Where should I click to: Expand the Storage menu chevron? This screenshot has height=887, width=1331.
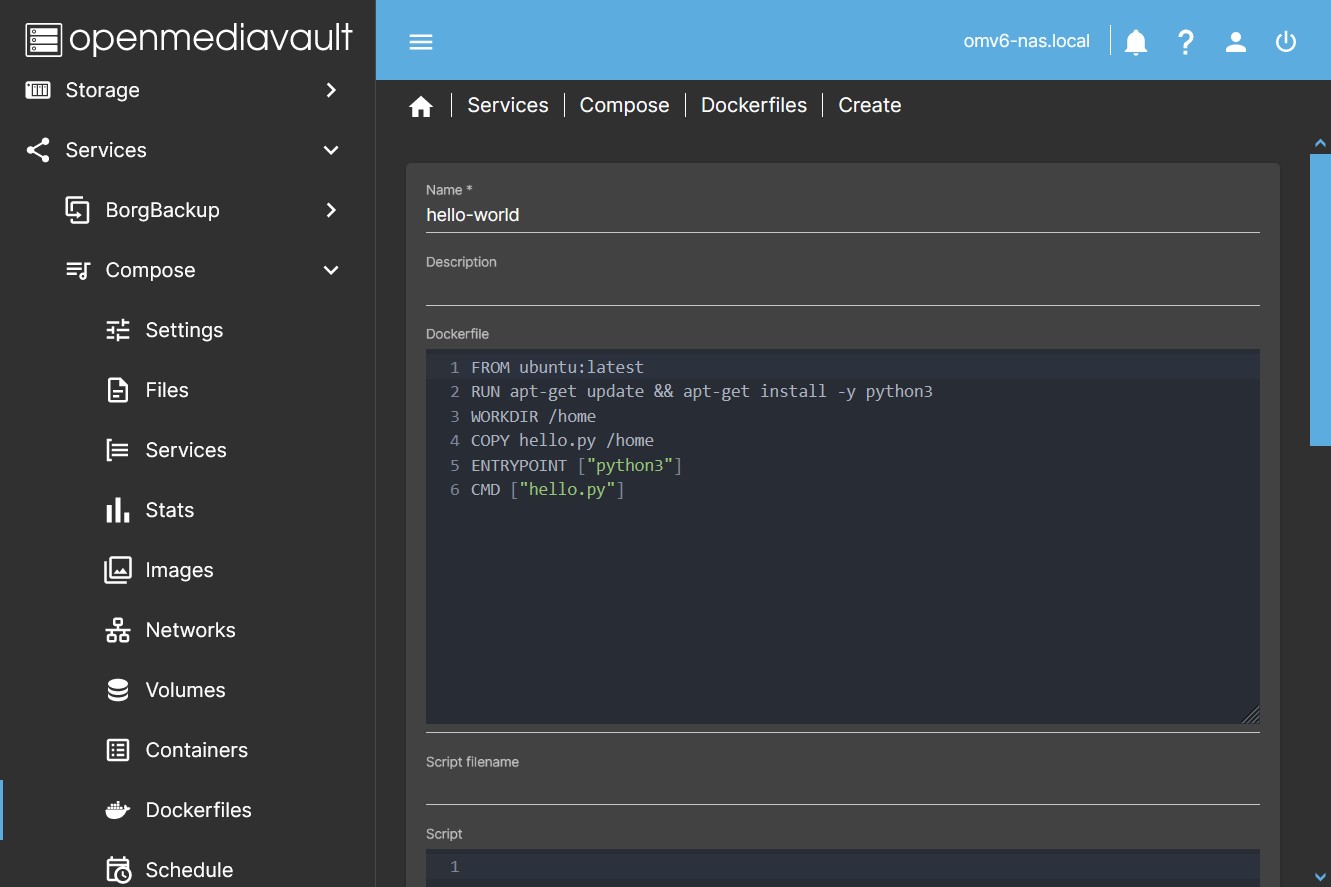[x=331, y=90]
